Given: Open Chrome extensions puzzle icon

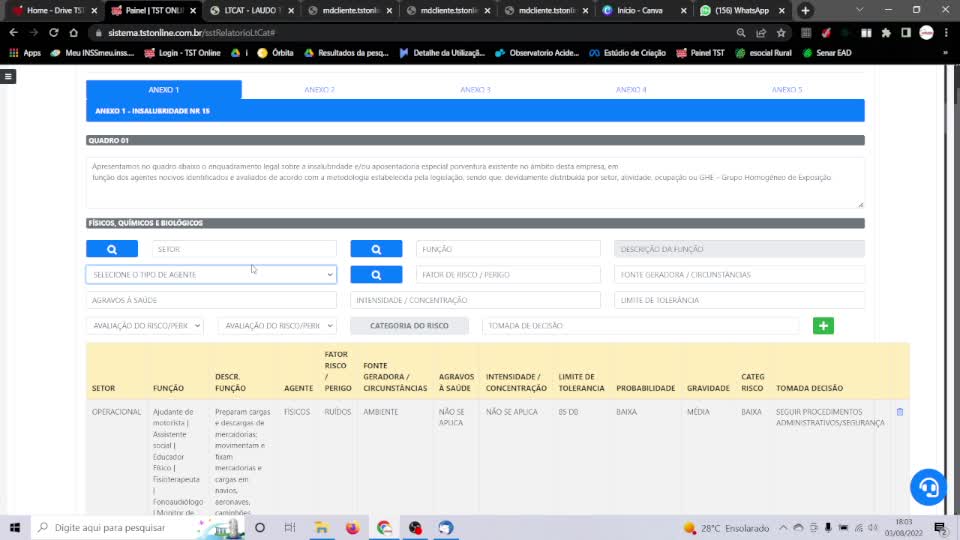Looking at the screenshot, I should [886, 33].
